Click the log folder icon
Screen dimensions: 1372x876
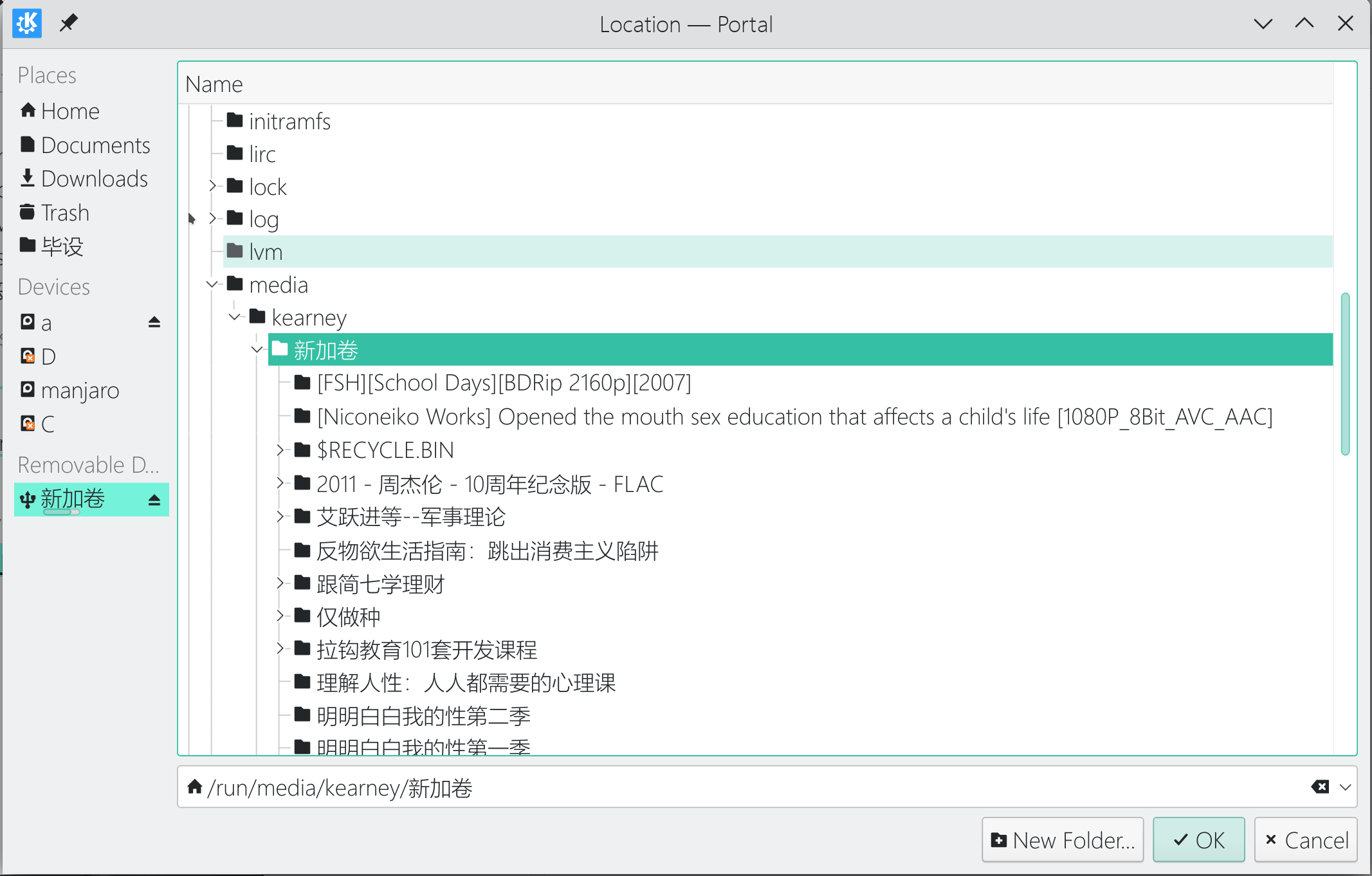tap(235, 219)
